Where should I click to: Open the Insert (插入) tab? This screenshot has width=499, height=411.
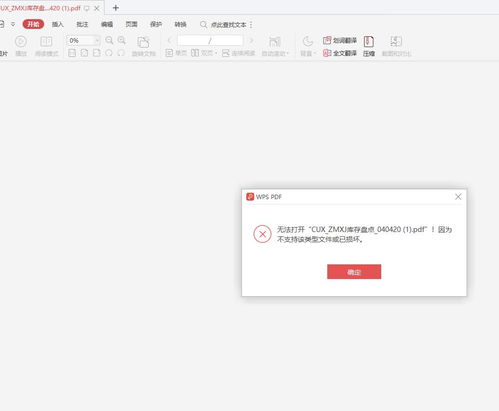point(57,24)
